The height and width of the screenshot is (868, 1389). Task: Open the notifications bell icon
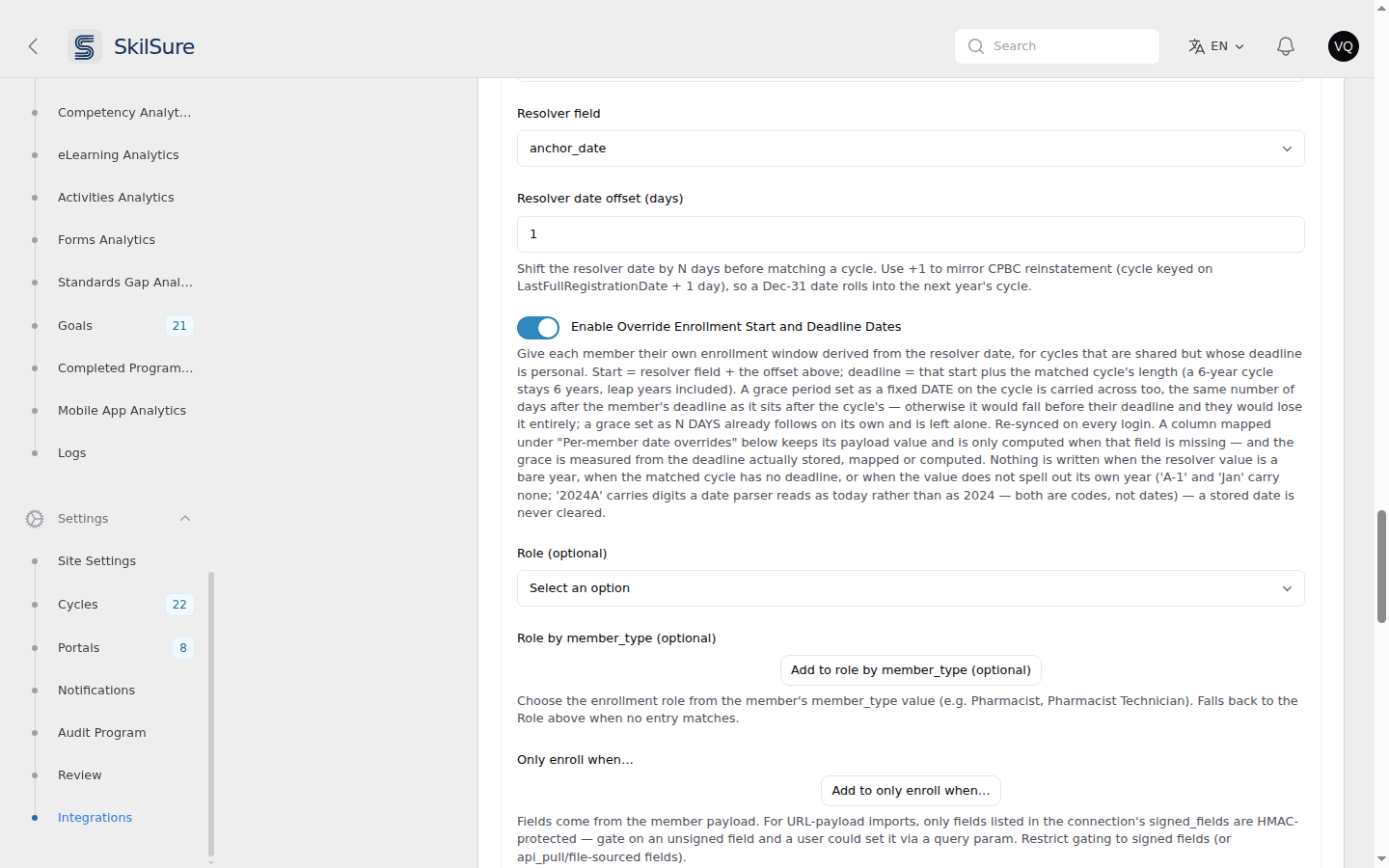(x=1286, y=46)
